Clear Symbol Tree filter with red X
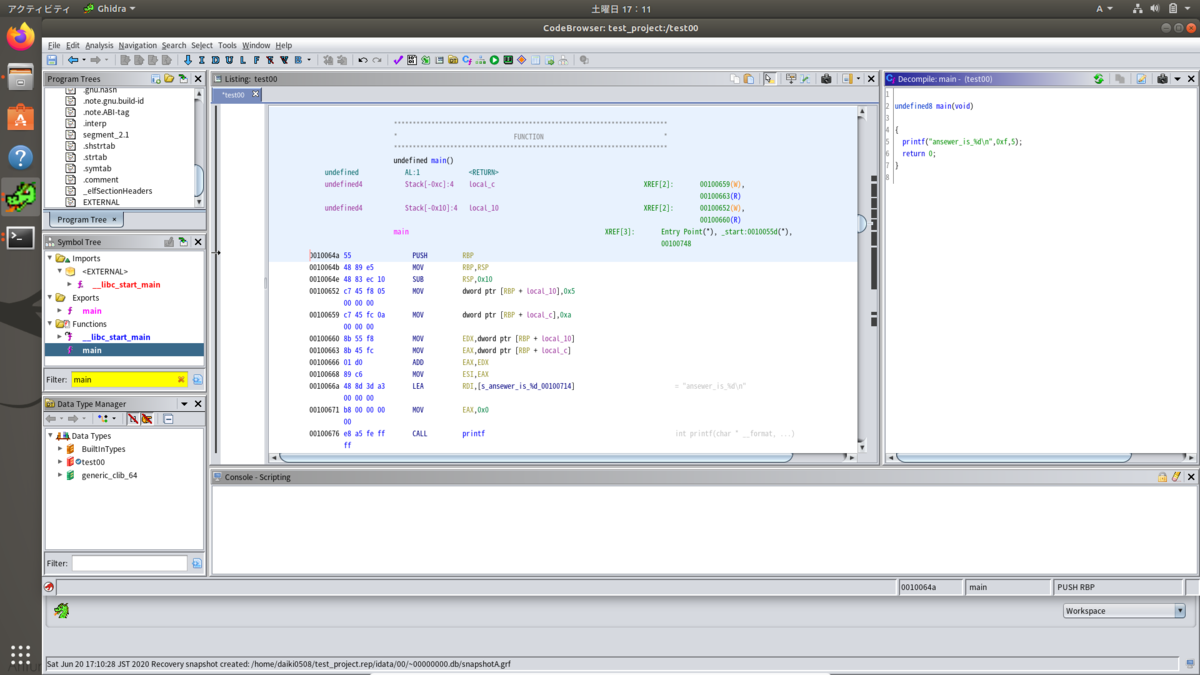The width and height of the screenshot is (1200, 675). [x=181, y=380]
